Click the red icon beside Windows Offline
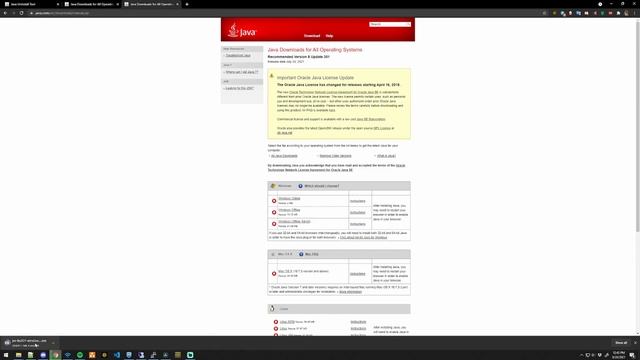The height and width of the screenshot is (360, 640). tap(274, 212)
